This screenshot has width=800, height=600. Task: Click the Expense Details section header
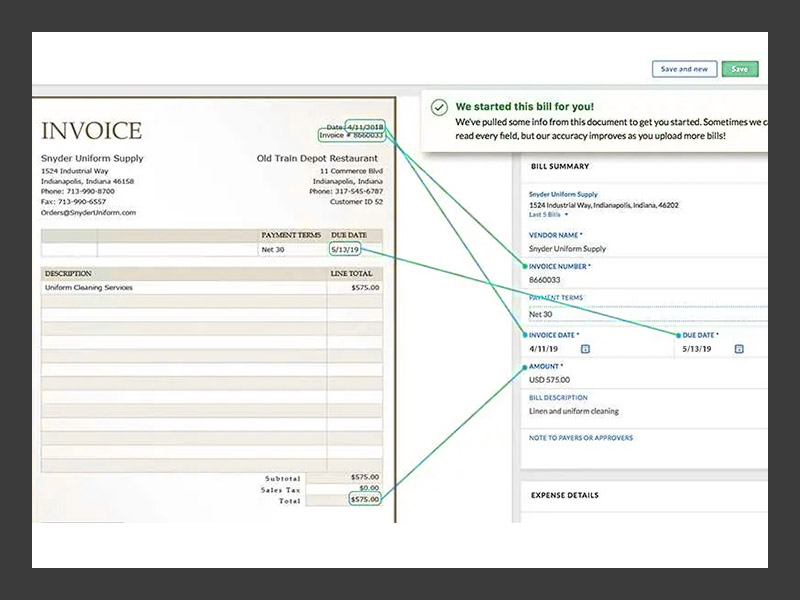565,495
